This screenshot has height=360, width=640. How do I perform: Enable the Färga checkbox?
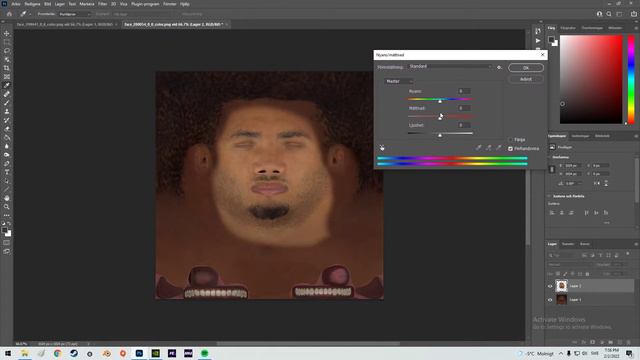(510, 140)
